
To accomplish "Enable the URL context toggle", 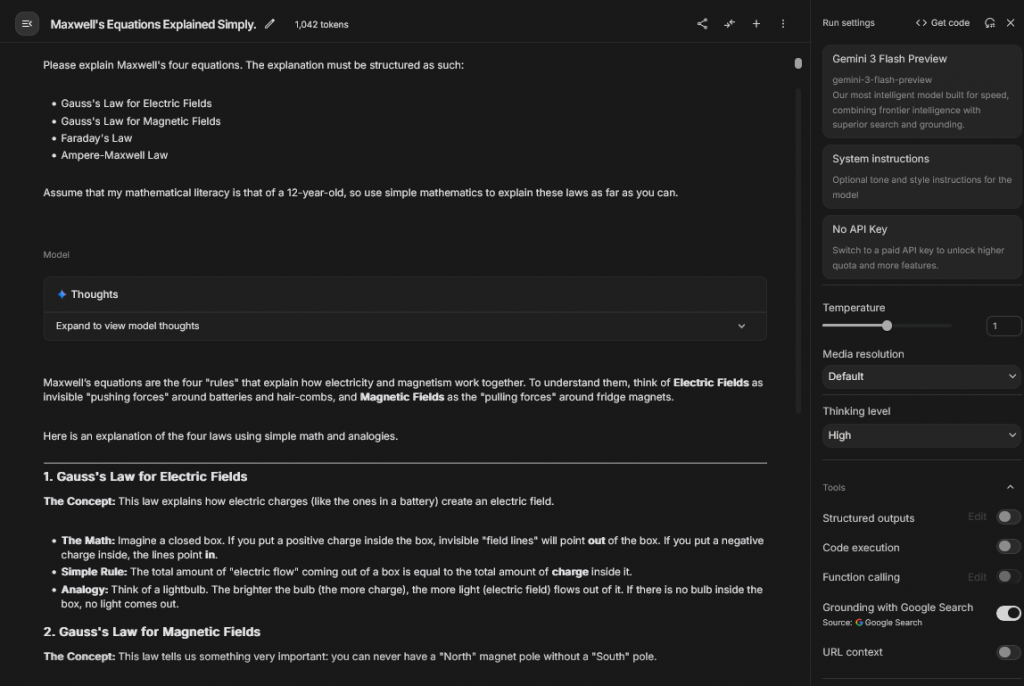I will [x=1008, y=652].
